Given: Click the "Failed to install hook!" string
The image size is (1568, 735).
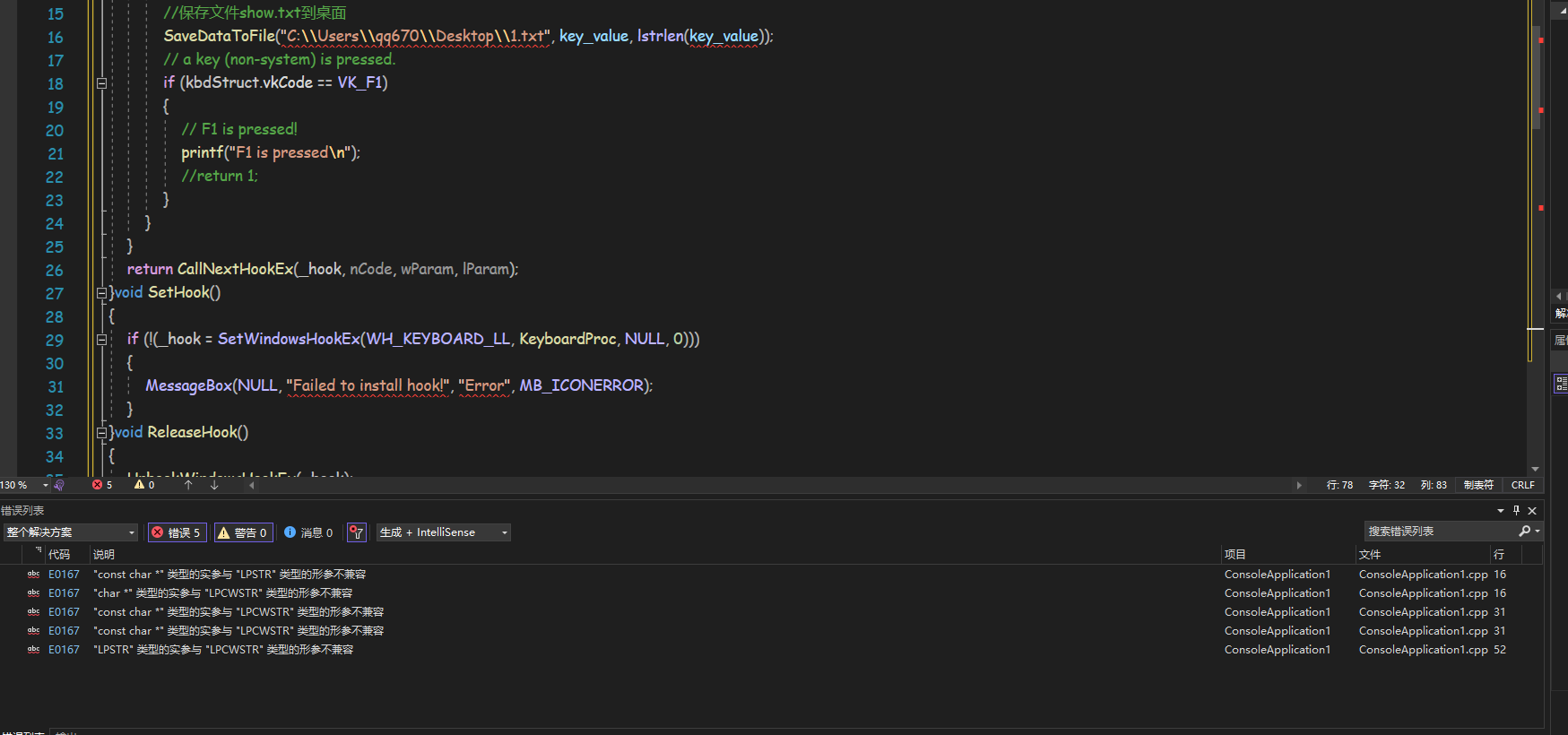Looking at the screenshot, I should click(368, 385).
